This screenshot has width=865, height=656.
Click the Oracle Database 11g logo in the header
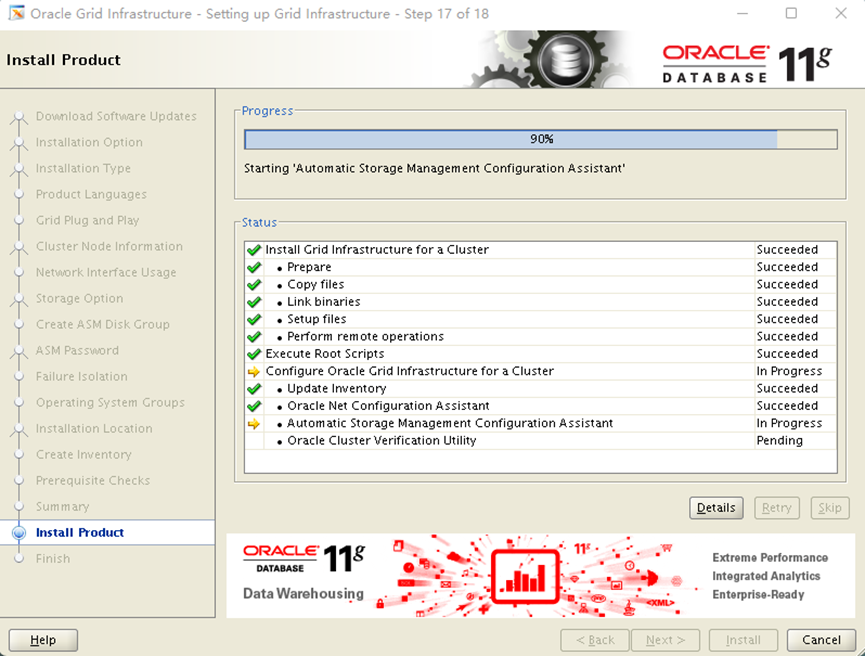click(747, 63)
